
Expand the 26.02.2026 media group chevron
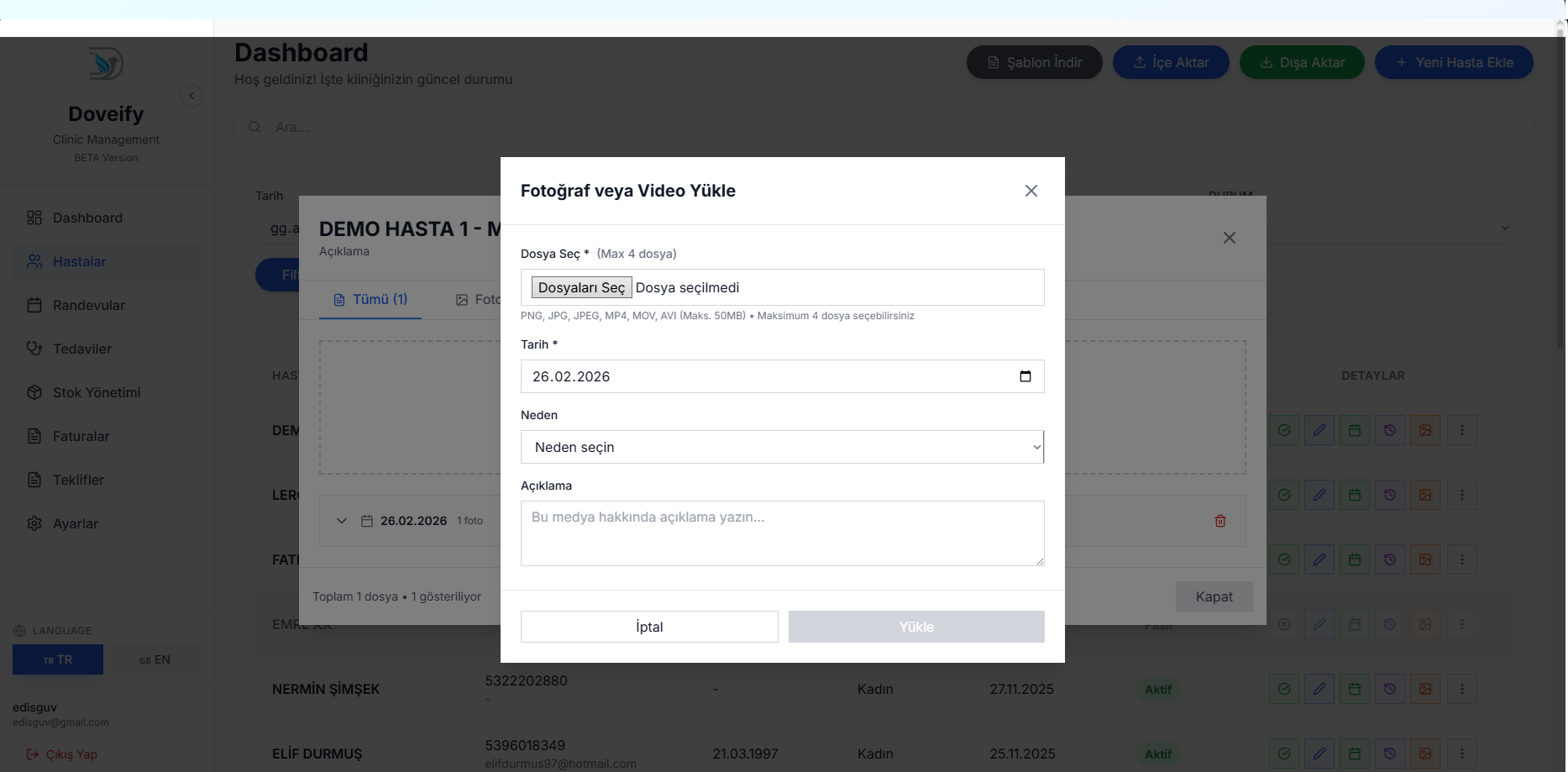(x=342, y=521)
